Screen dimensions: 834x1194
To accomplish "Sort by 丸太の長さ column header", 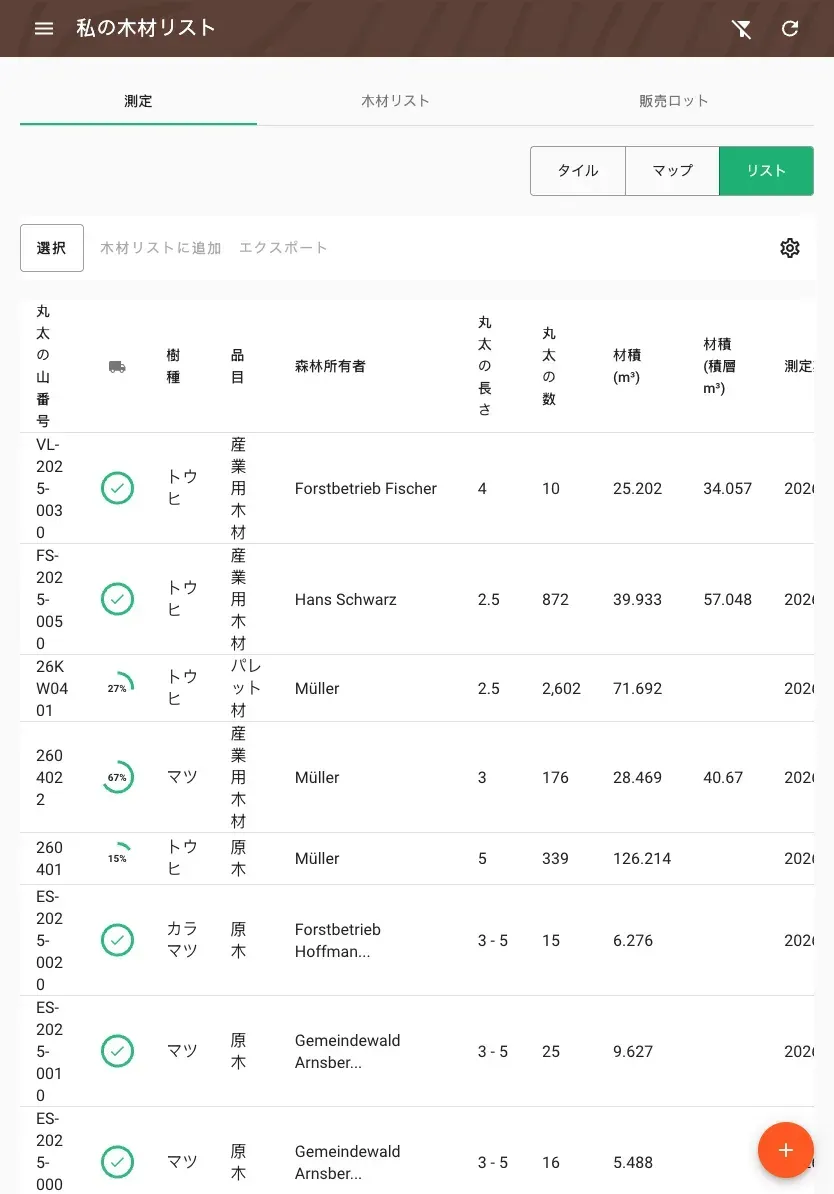I will [x=484, y=366].
